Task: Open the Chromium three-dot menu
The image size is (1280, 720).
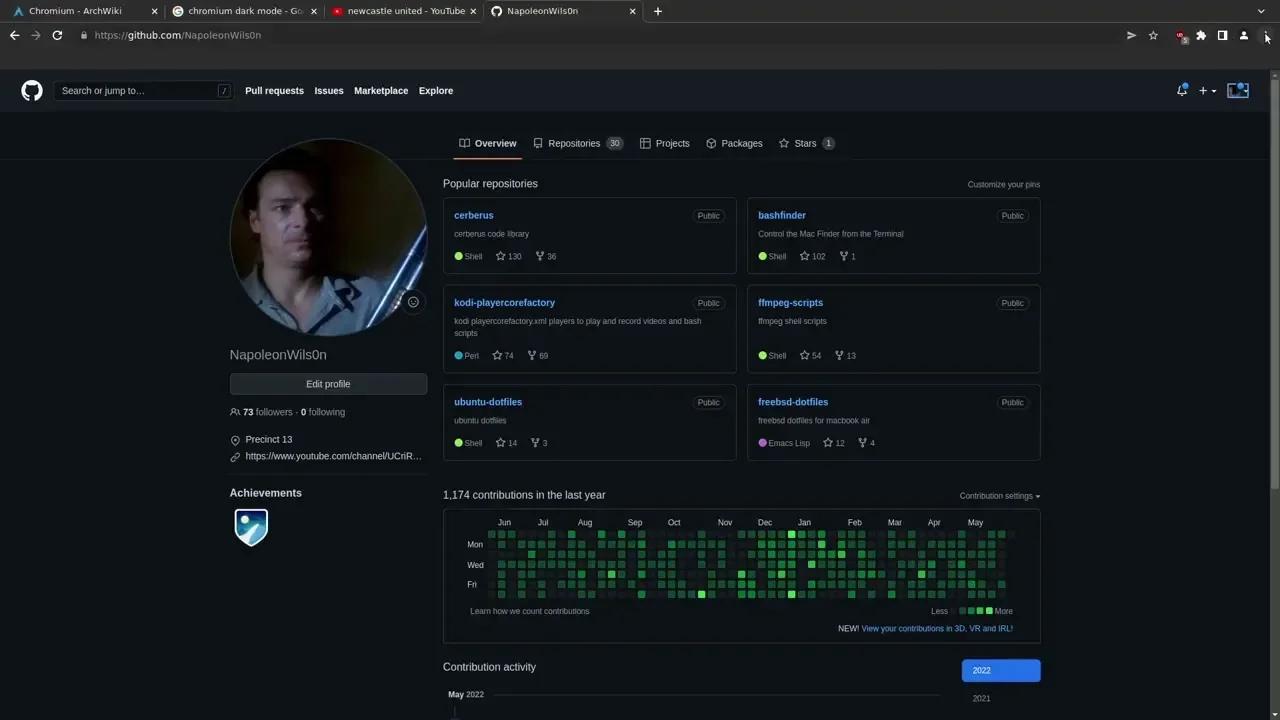Action: (x=1266, y=35)
